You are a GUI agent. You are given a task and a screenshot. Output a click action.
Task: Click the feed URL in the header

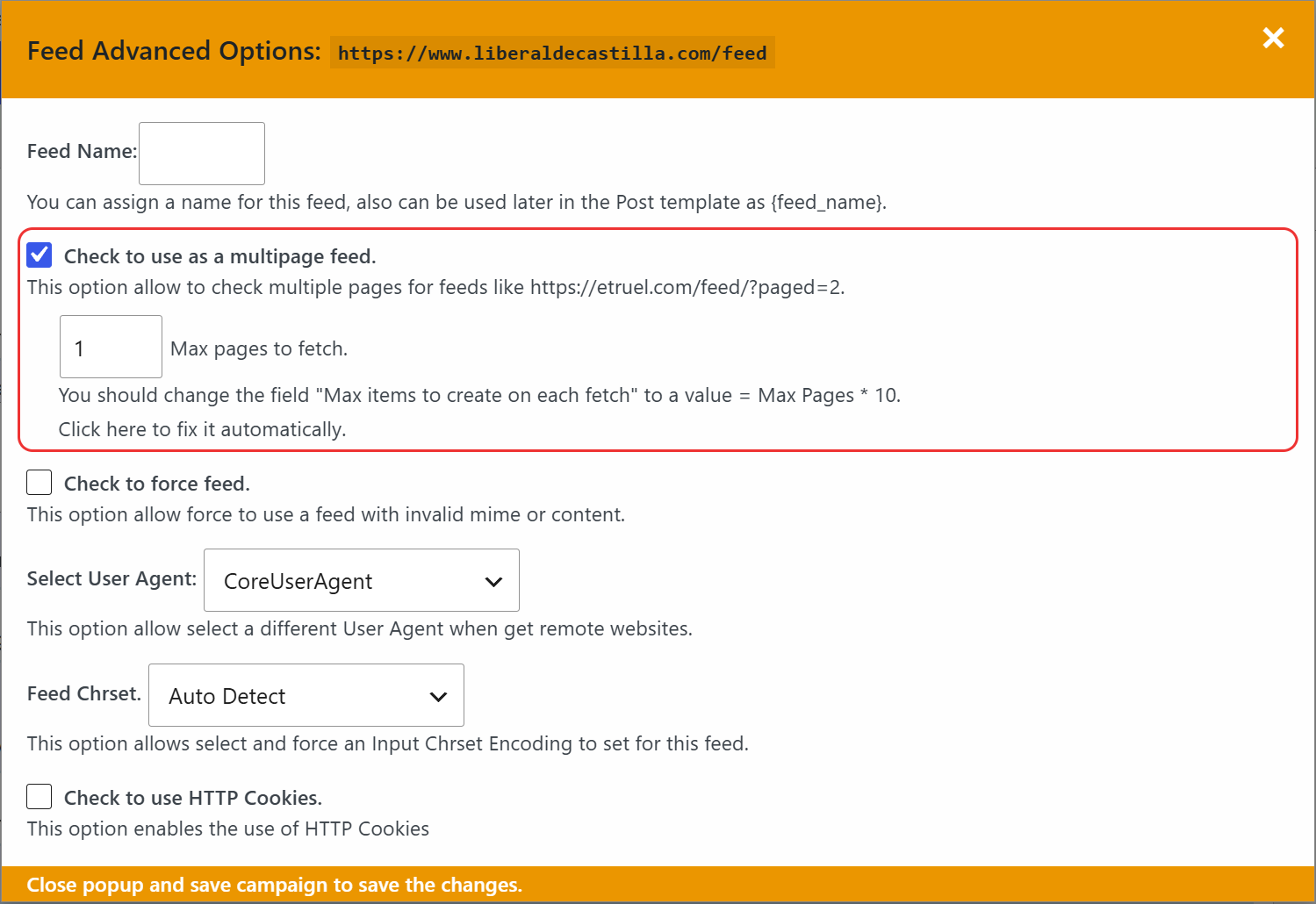click(x=552, y=53)
